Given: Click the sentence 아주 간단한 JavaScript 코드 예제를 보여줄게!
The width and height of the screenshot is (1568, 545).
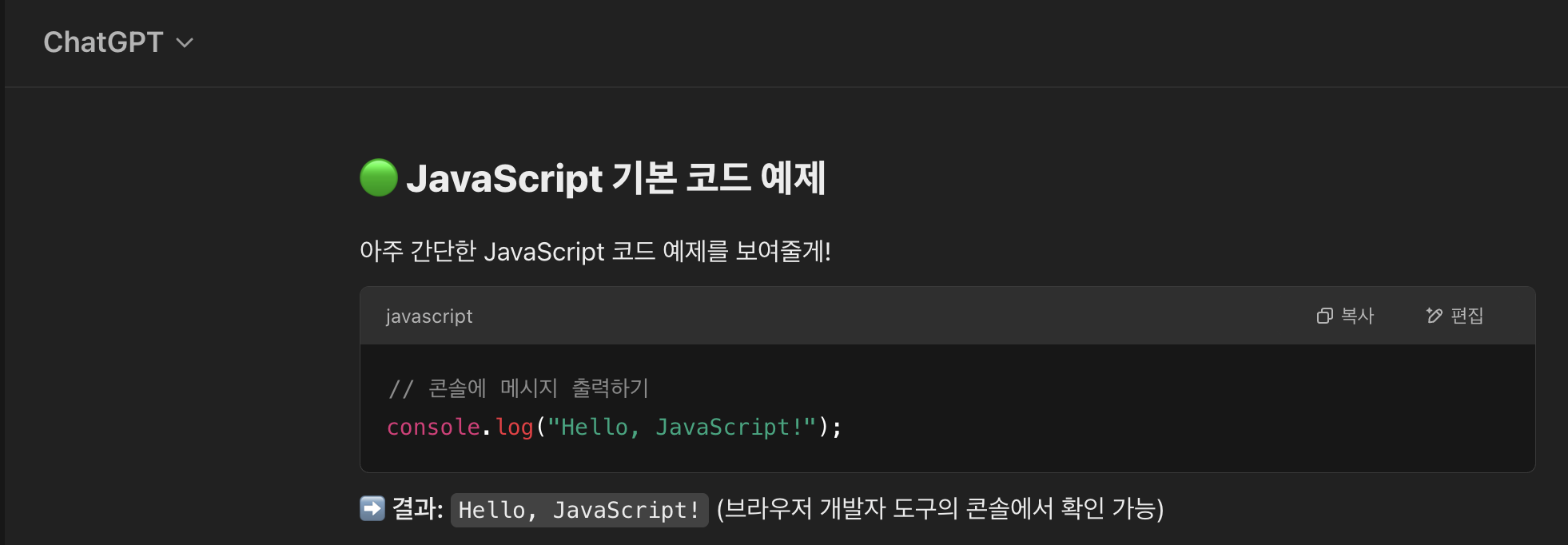Looking at the screenshot, I should pos(595,251).
